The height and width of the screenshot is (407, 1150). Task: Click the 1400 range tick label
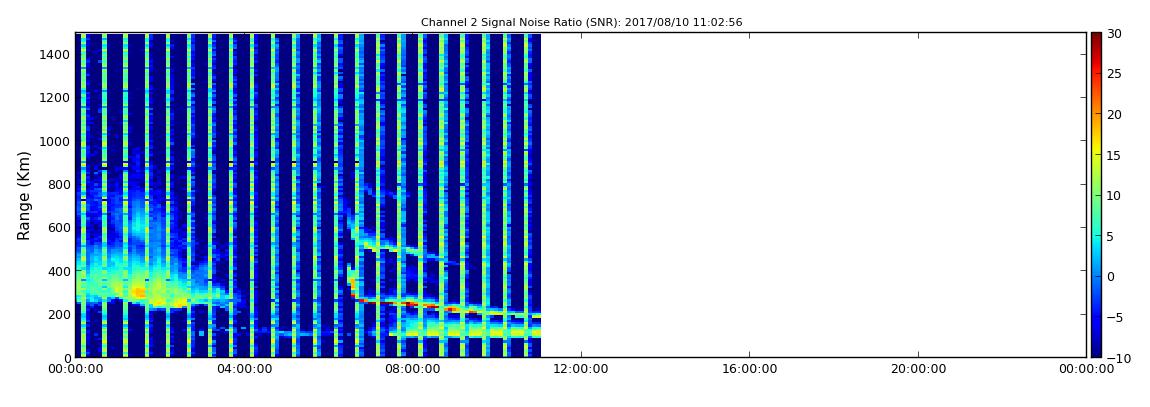pos(56,54)
